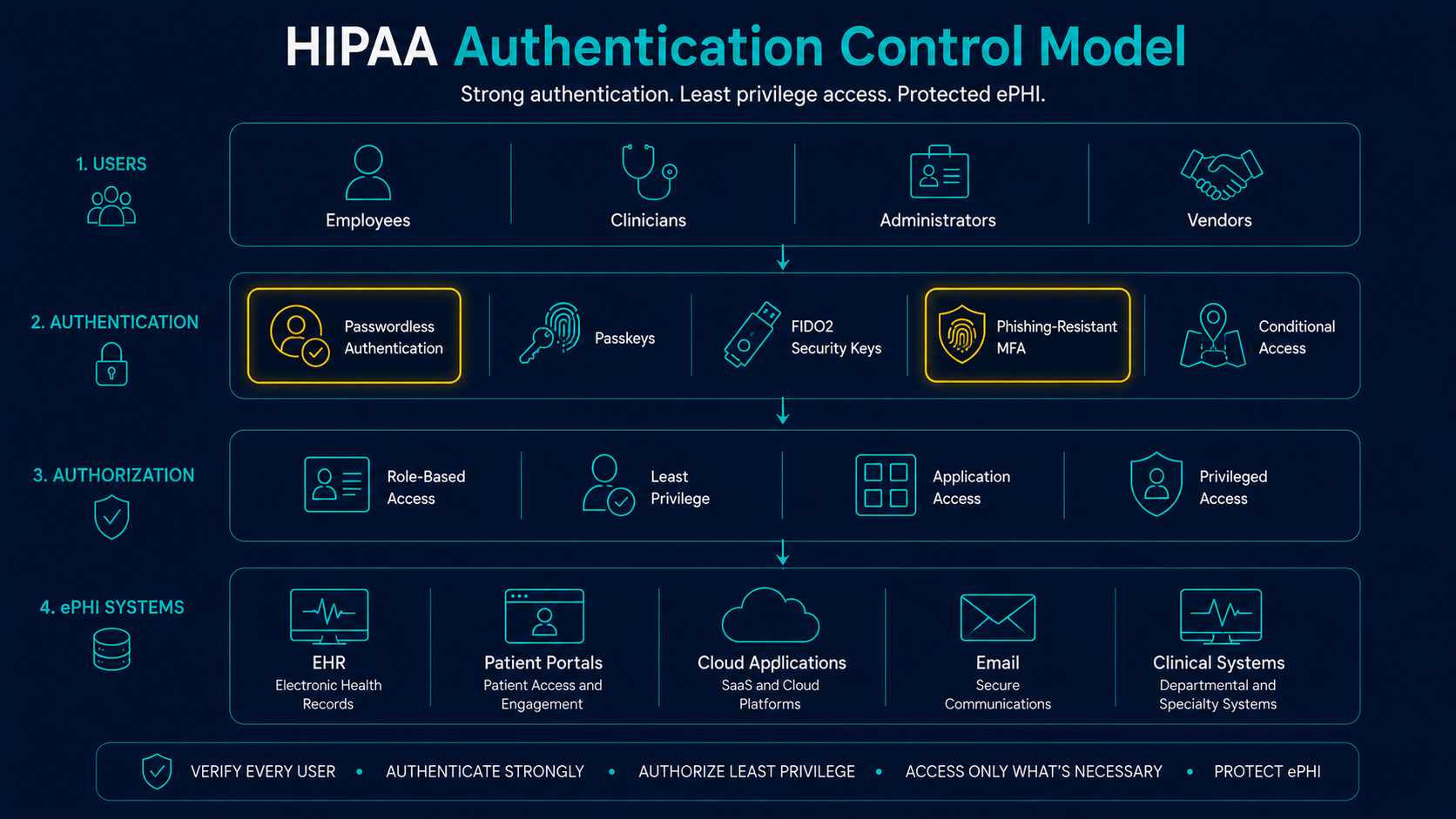Click the "FIDO2 Security Keys" text

(836, 337)
